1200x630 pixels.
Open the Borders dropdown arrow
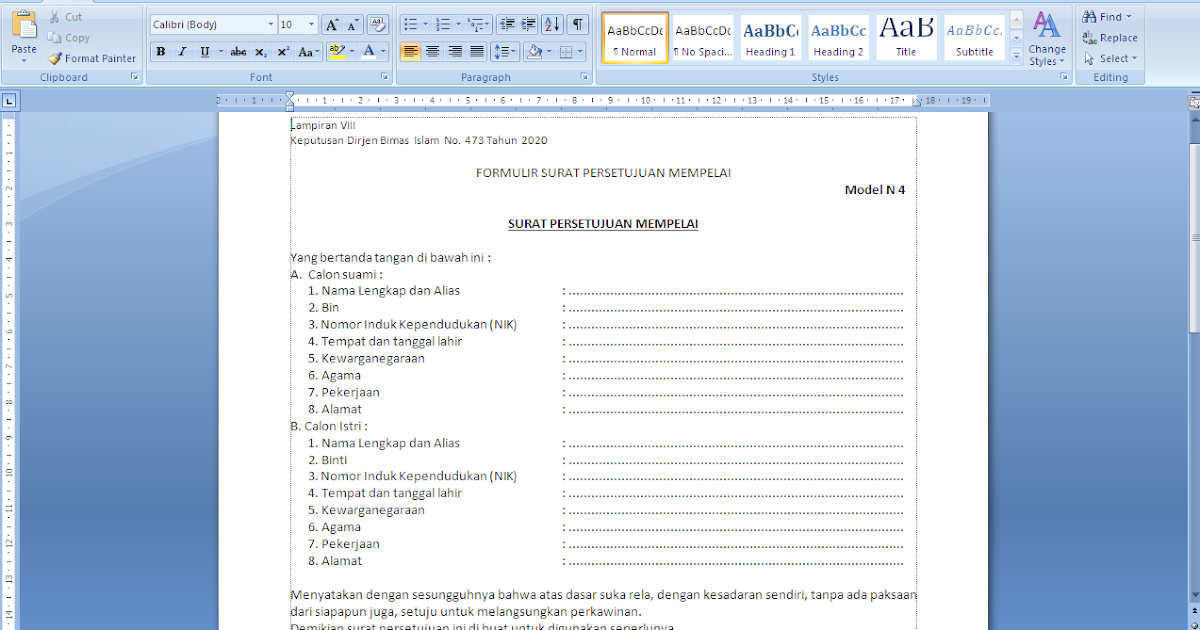click(582, 51)
